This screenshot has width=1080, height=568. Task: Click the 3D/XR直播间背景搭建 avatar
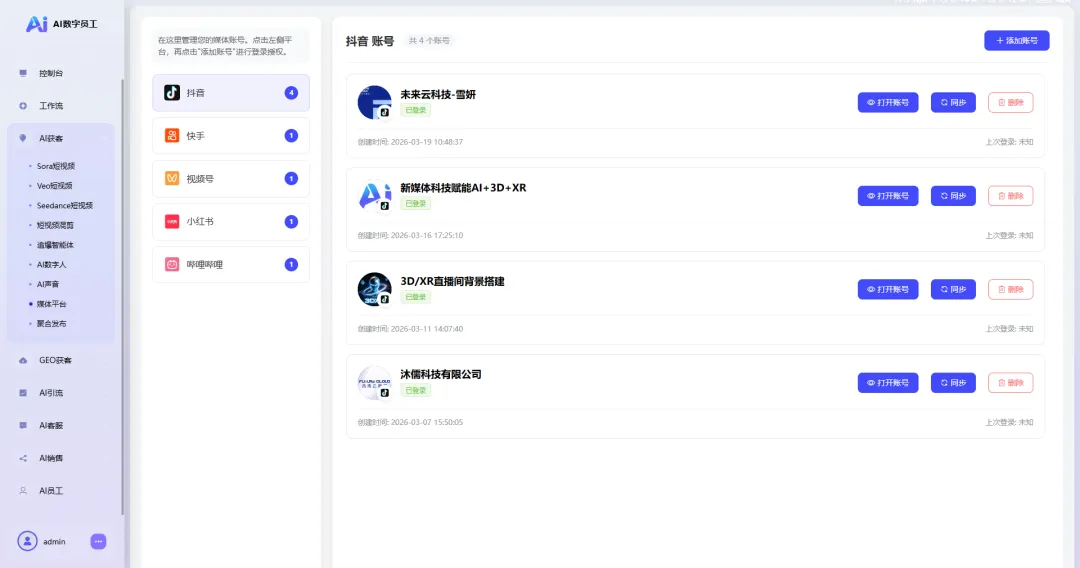[x=375, y=289]
